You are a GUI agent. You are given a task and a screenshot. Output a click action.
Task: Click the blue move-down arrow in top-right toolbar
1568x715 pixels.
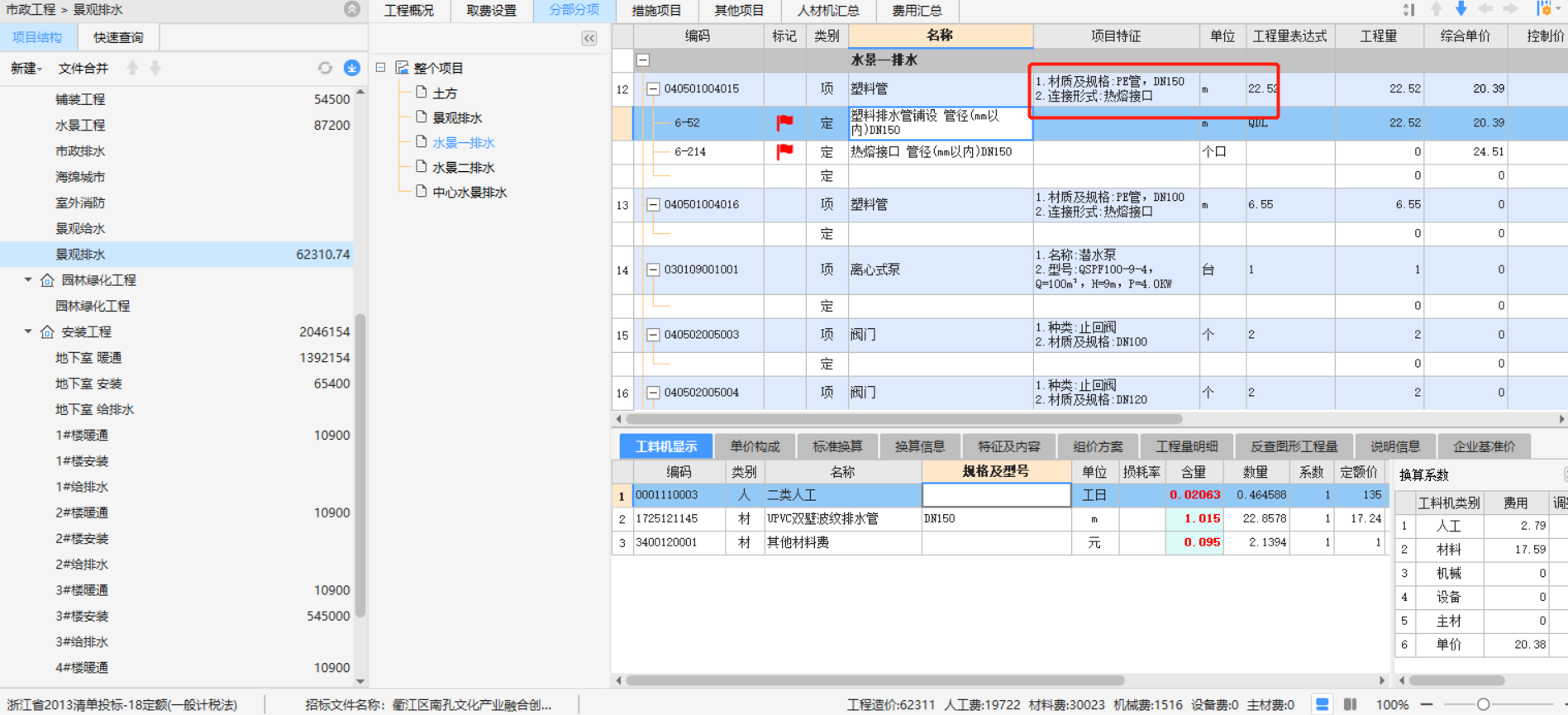click(x=1461, y=9)
